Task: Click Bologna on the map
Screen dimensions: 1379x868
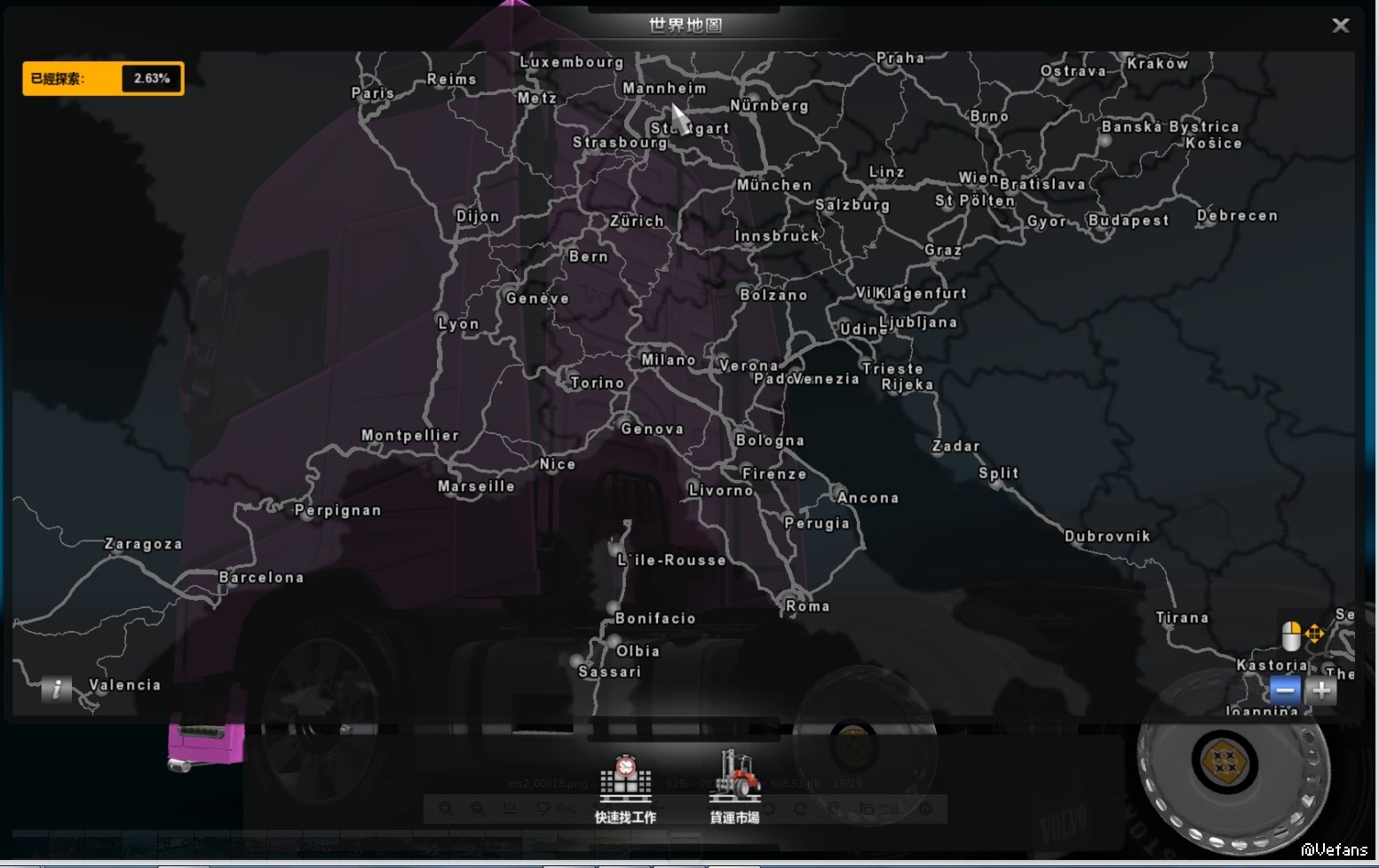Action: pos(770,440)
